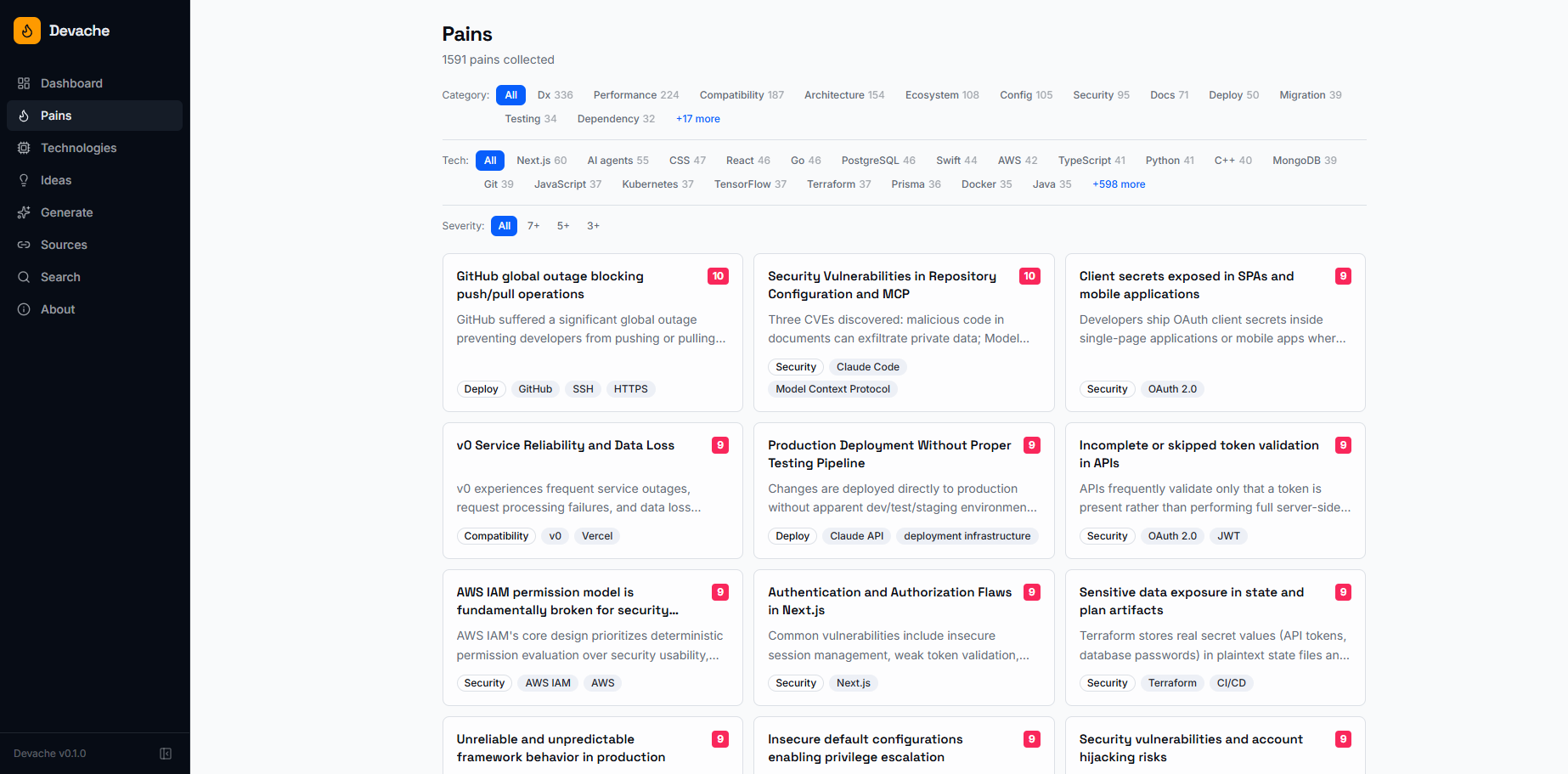The image size is (1568, 774).
Task: Expand +598 more technologies
Action: coord(1119,184)
